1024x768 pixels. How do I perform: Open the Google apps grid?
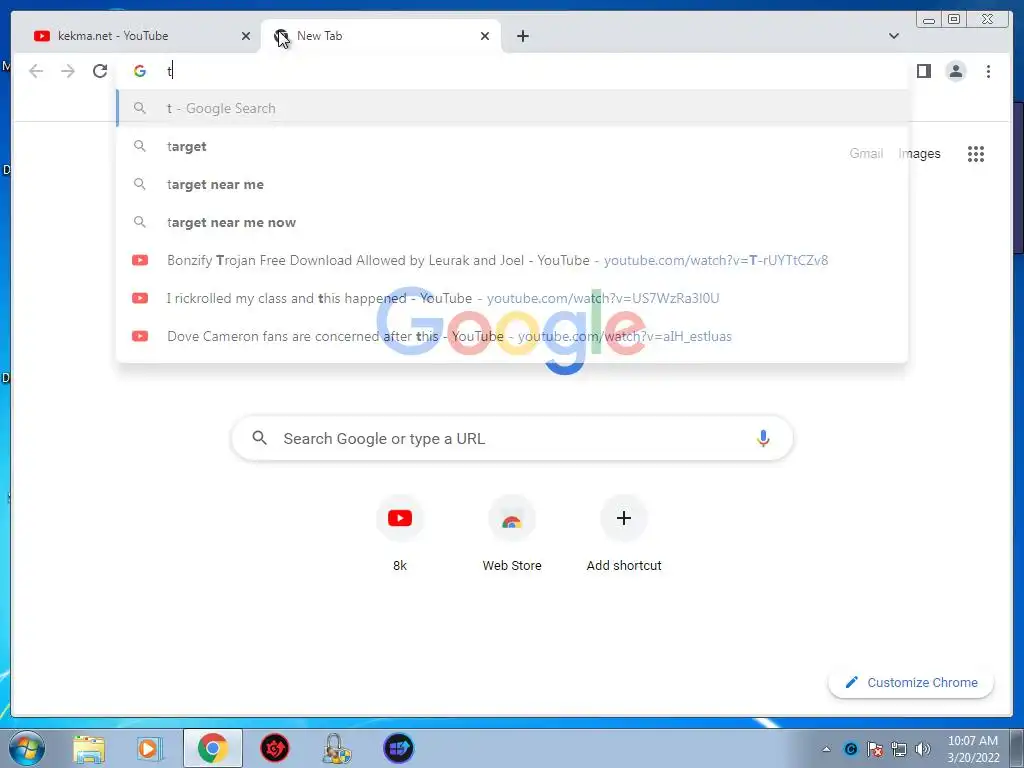click(x=976, y=153)
